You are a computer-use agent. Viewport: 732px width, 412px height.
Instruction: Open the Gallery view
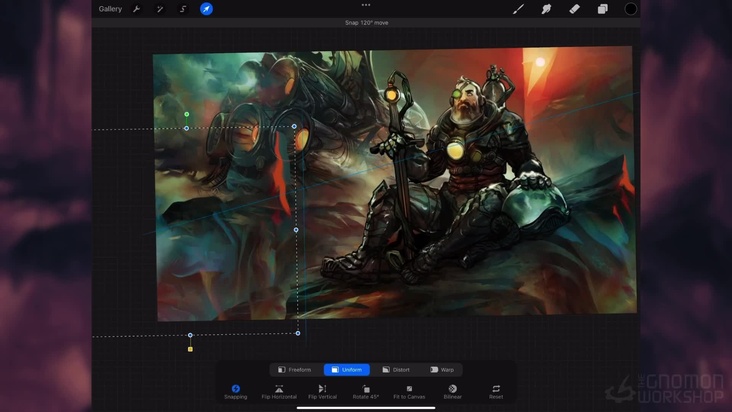(x=110, y=9)
